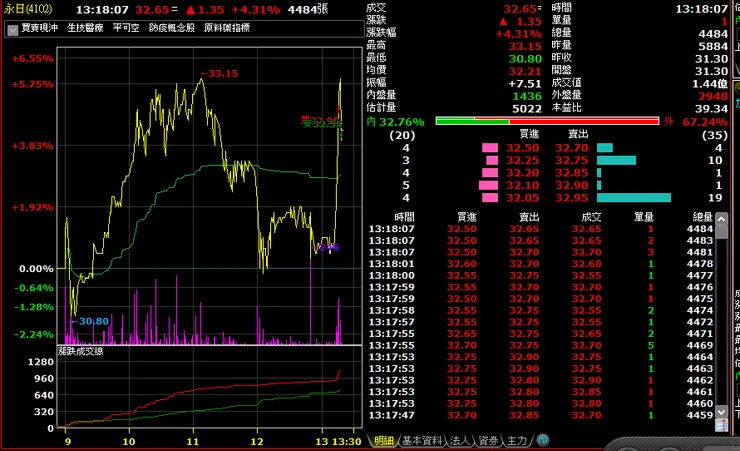
Task: Click the 成交值 value 1.44億
Action: pyautogui.click(x=710, y=84)
